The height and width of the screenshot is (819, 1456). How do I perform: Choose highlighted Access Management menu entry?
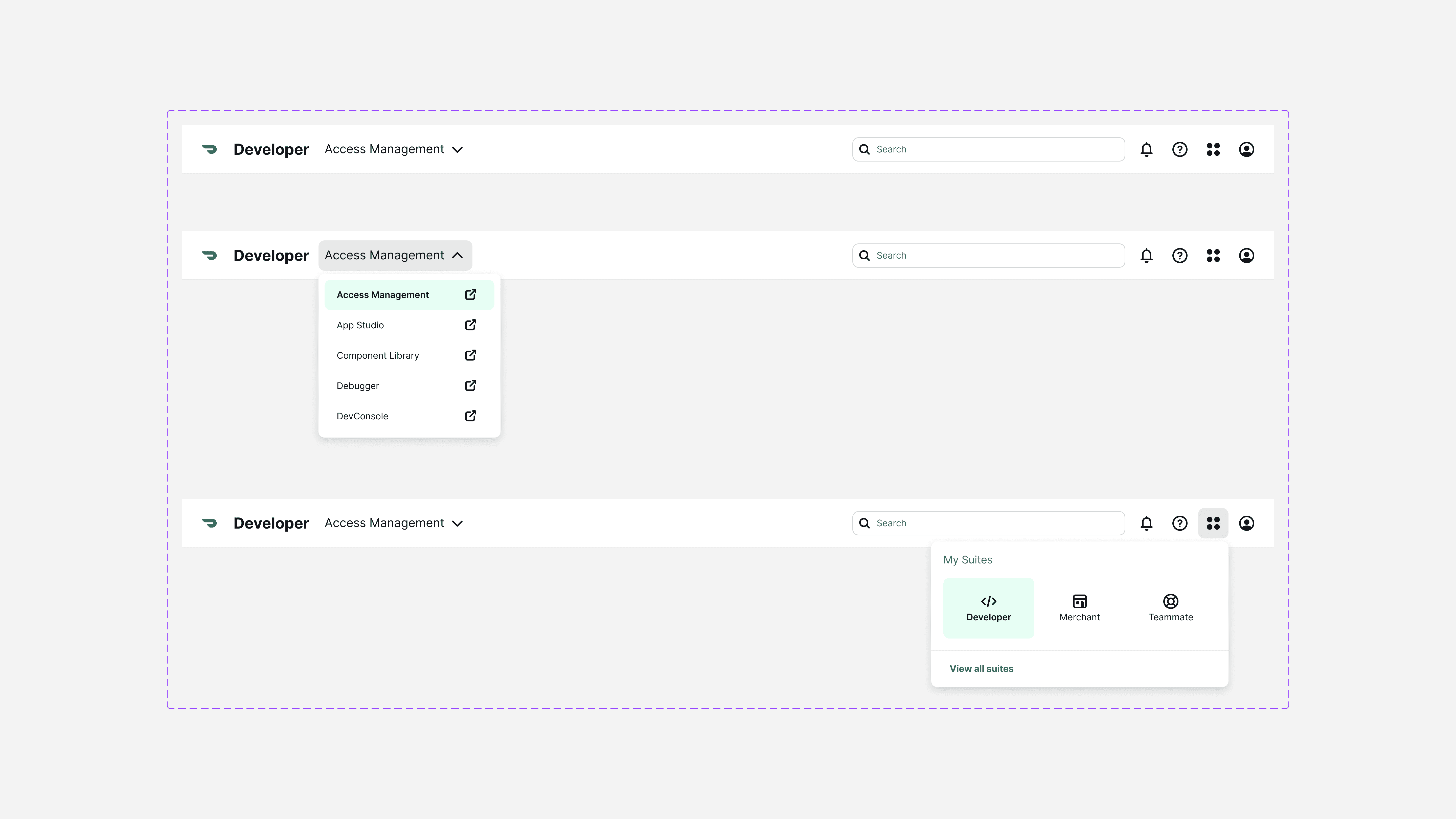(x=383, y=295)
